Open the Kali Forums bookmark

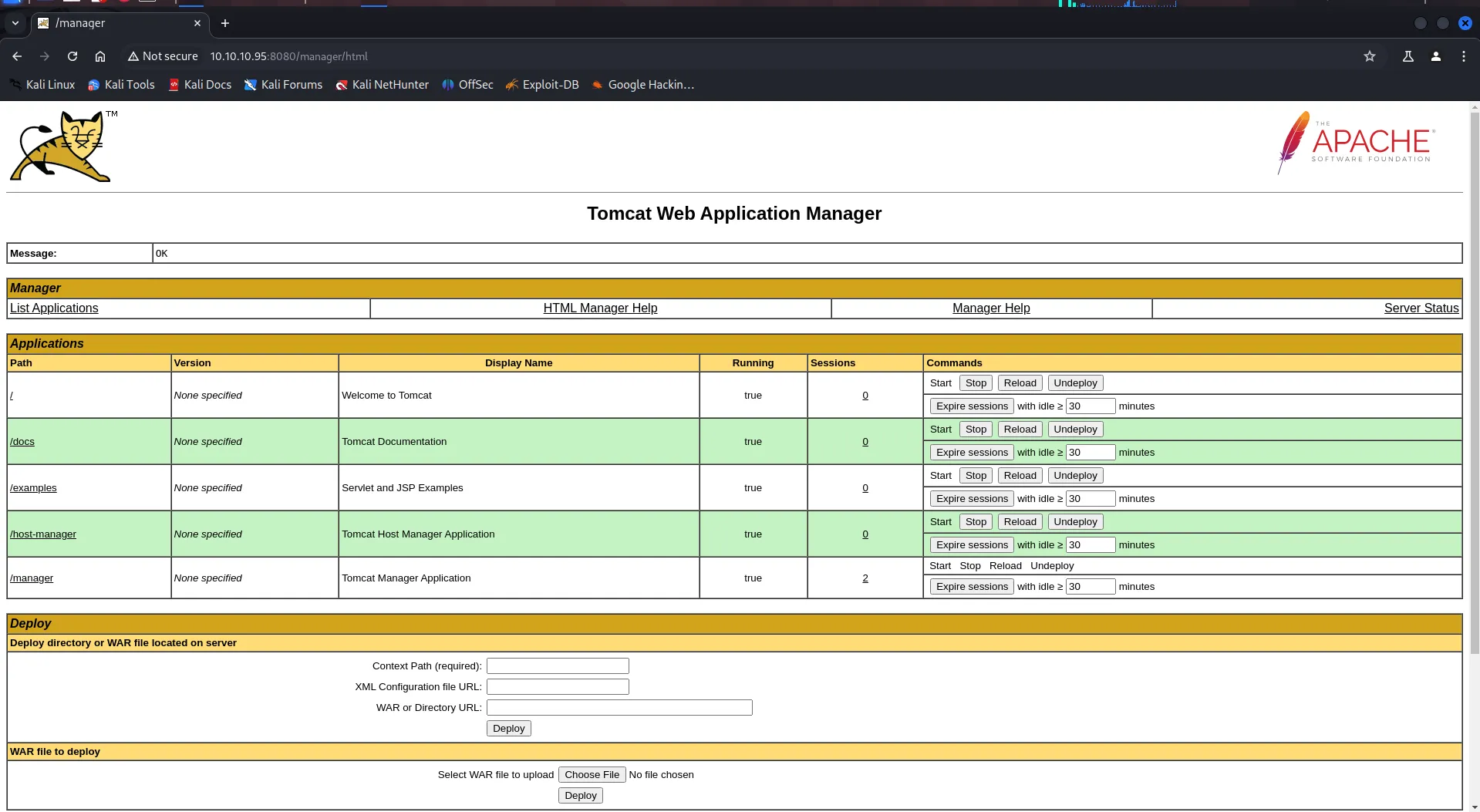pyautogui.click(x=283, y=85)
